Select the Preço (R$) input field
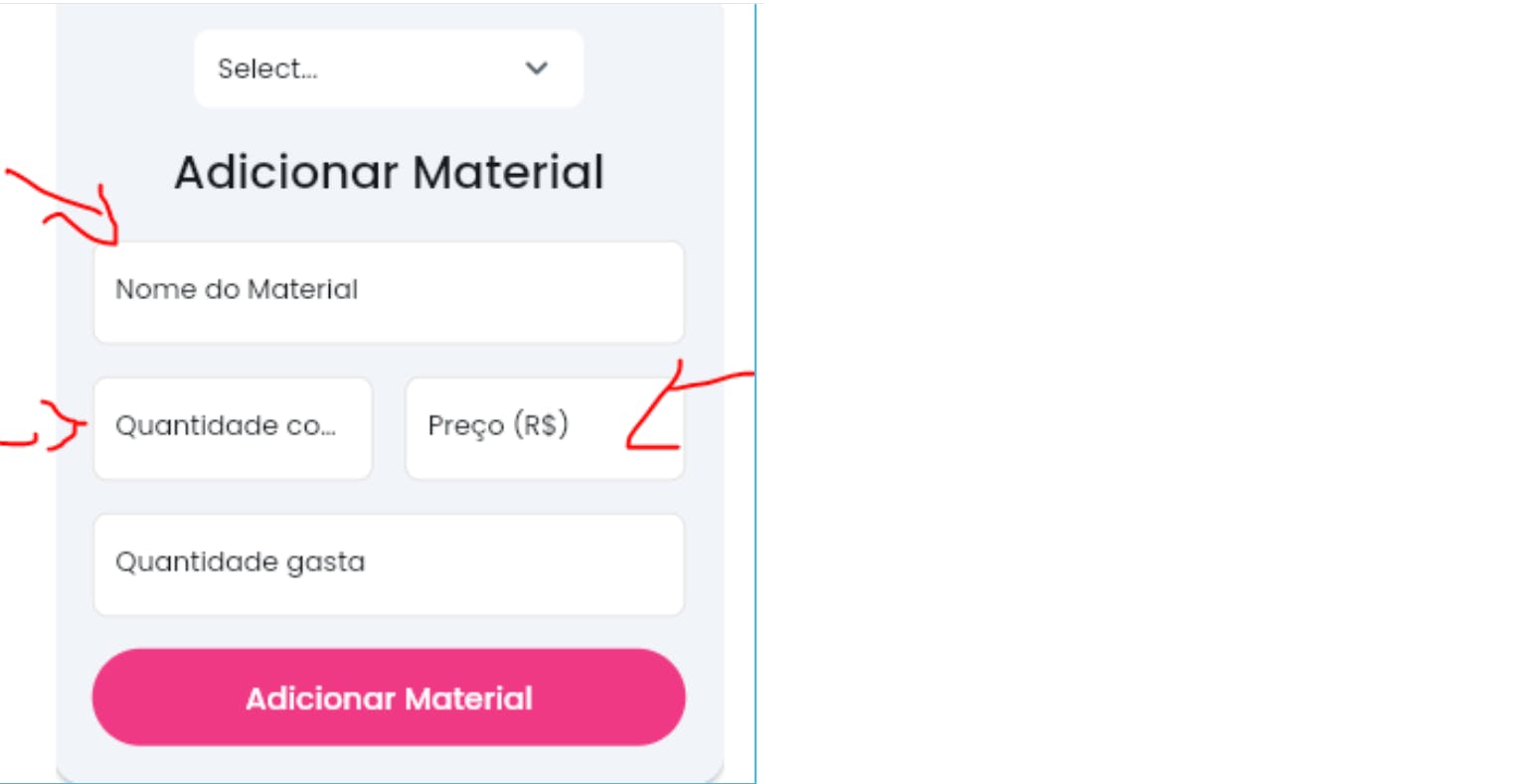The height and width of the screenshot is (784, 1527). pyautogui.click(x=544, y=428)
